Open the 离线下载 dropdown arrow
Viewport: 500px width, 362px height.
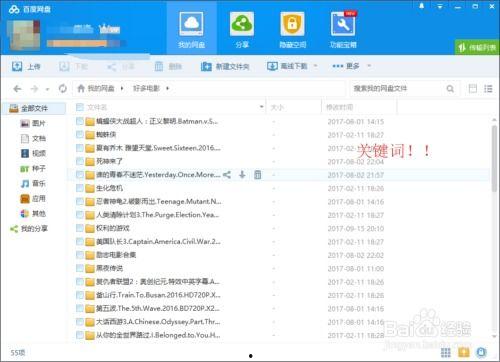tap(315, 66)
